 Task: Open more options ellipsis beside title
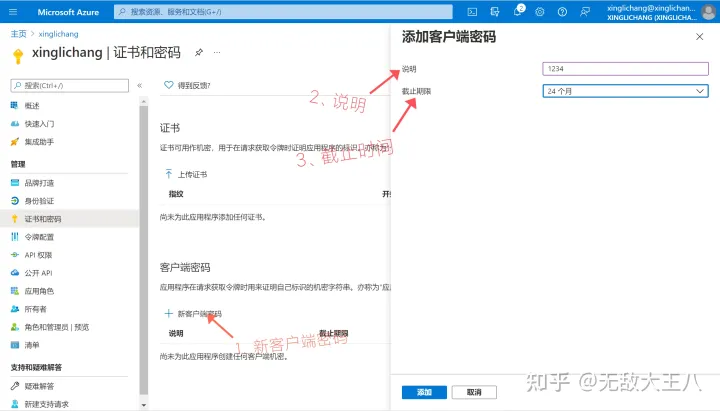[217, 52]
